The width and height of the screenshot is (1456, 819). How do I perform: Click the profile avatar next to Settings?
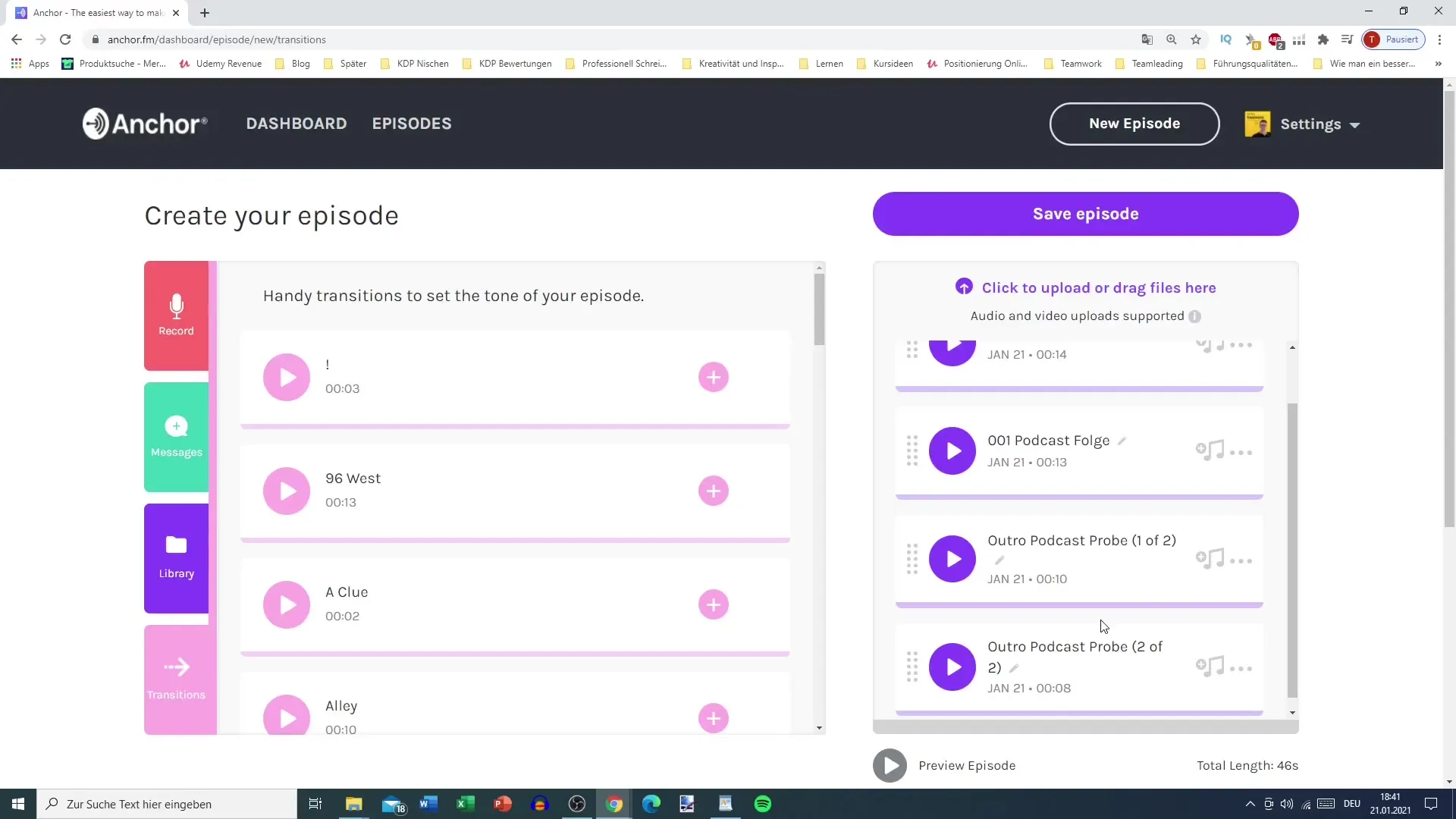(x=1257, y=124)
